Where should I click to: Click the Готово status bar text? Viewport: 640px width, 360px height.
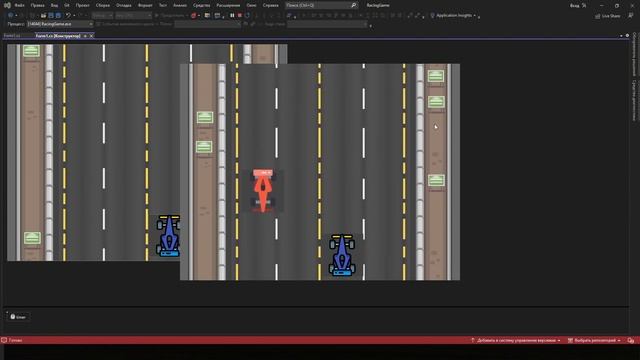16,340
